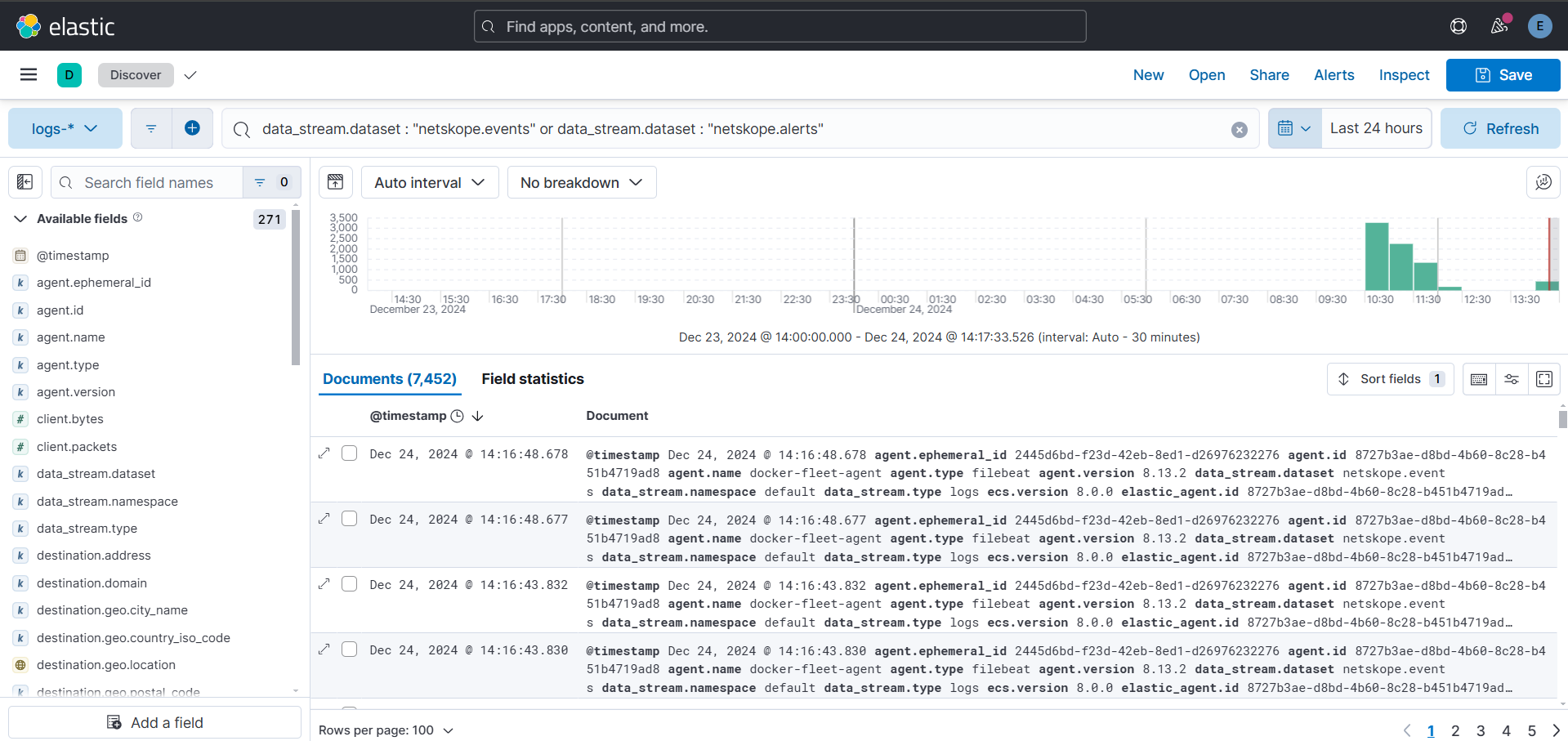Click the Discover breadcrumb button

click(136, 75)
